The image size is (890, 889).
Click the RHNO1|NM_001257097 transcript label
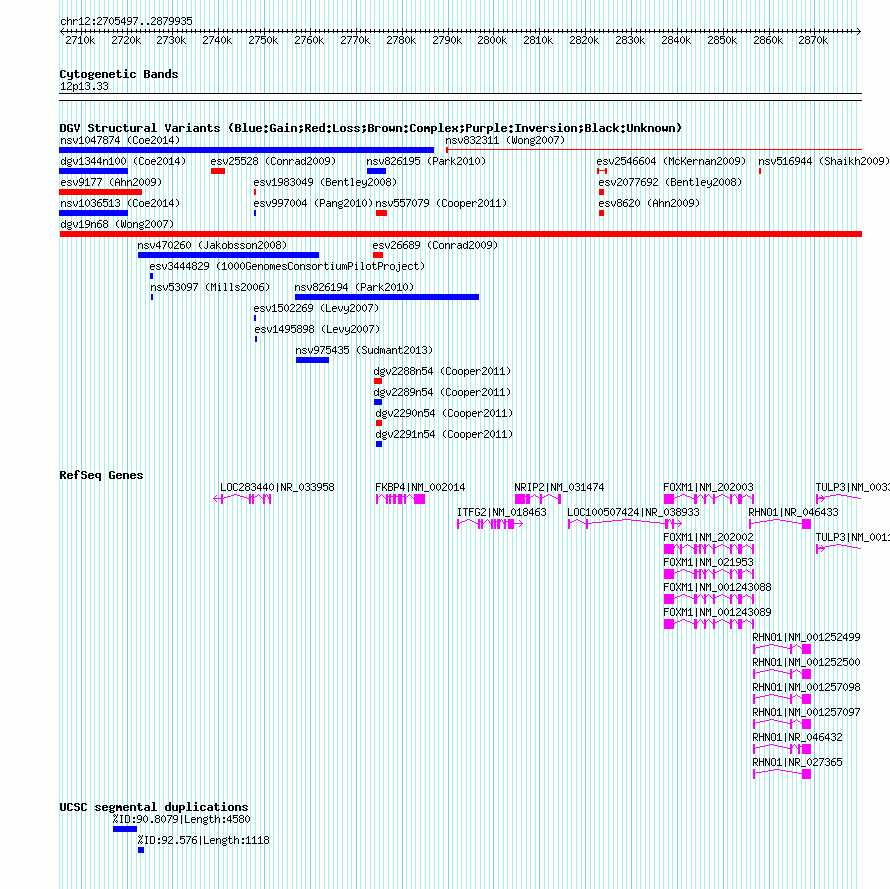pyautogui.click(x=807, y=712)
